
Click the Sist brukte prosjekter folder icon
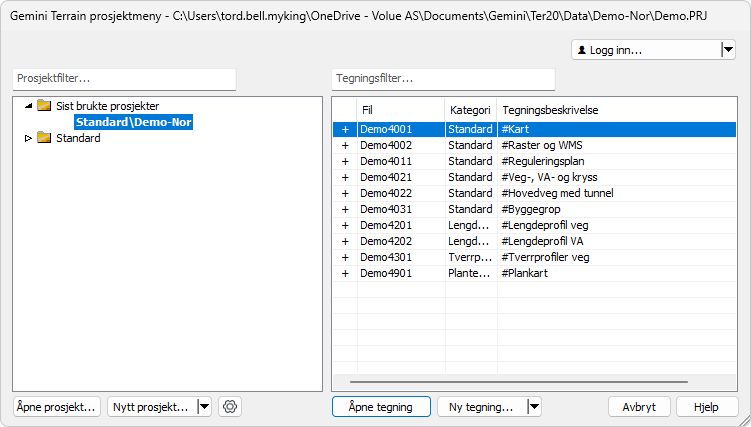(44, 105)
